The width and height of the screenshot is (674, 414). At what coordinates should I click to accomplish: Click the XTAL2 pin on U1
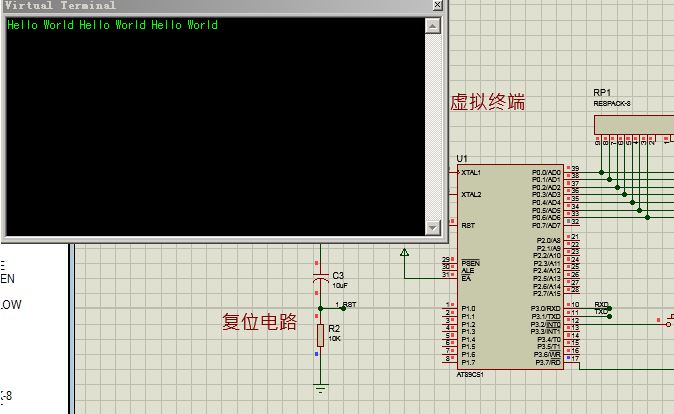click(471, 195)
